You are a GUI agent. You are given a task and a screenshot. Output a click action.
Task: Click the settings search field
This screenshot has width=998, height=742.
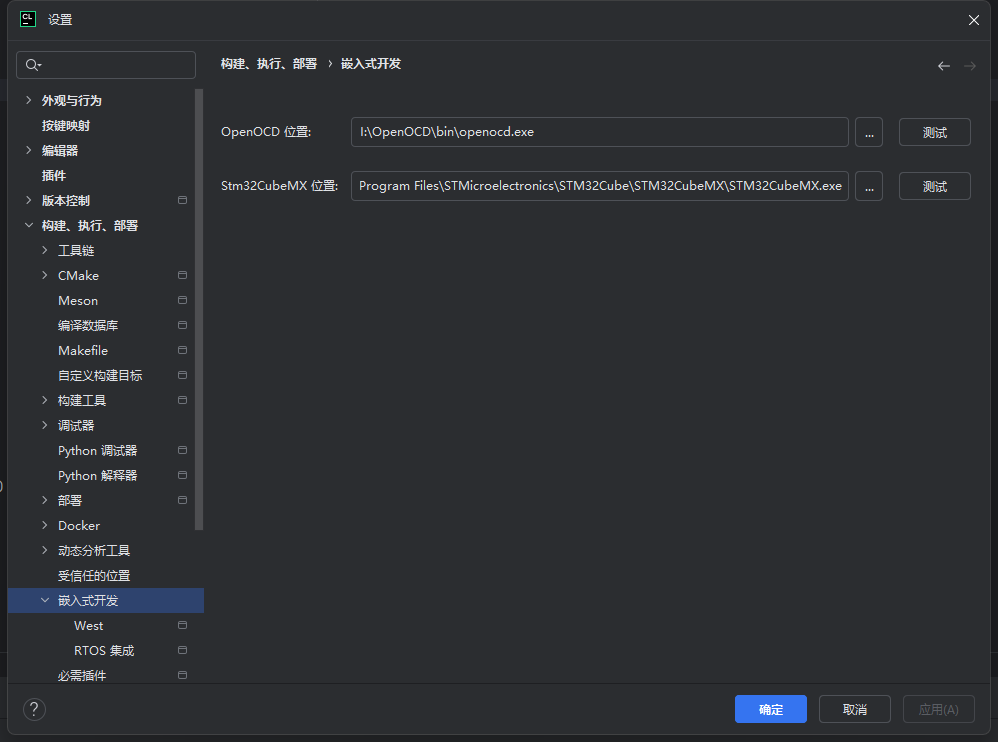click(106, 65)
